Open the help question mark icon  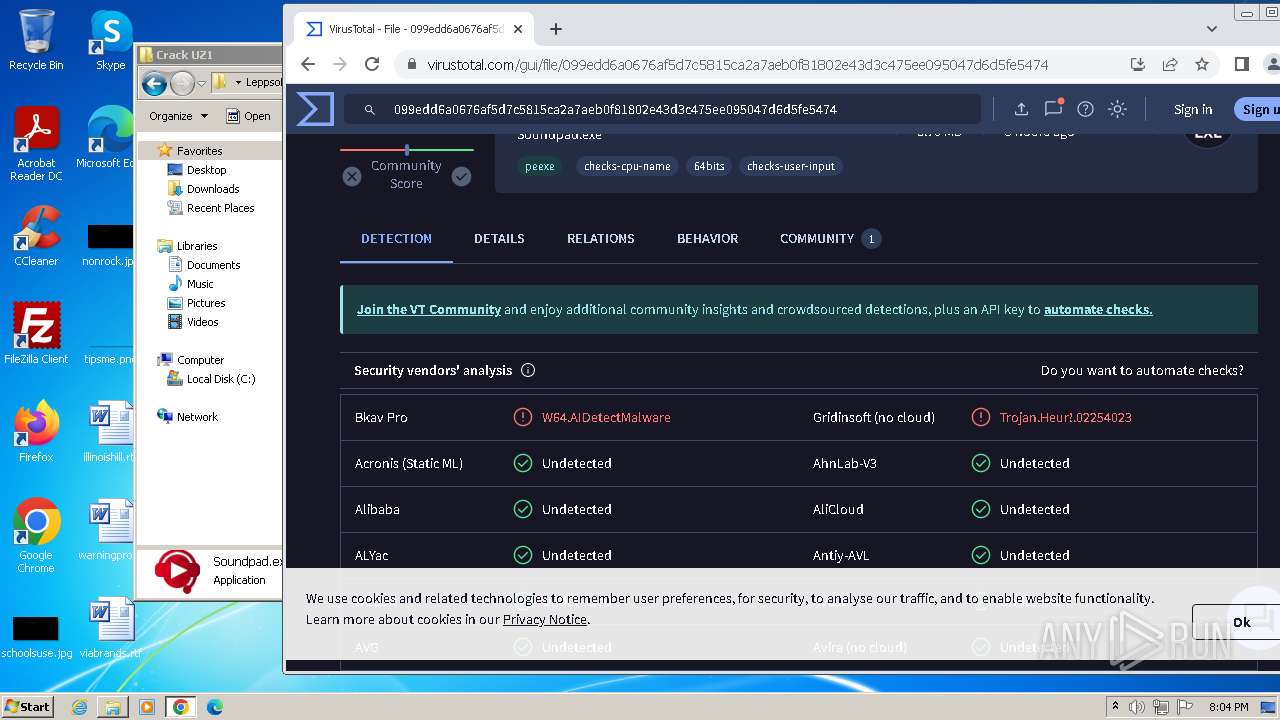coord(1085,109)
